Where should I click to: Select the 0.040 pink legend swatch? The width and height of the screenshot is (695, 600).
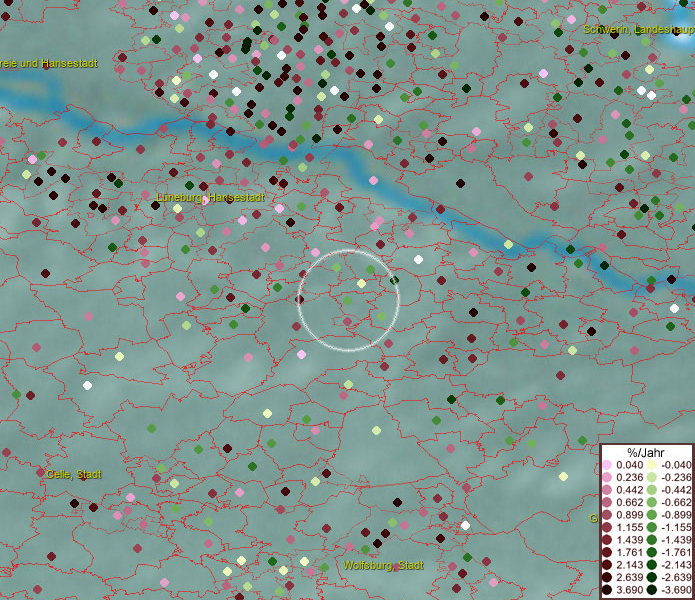(607, 465)
